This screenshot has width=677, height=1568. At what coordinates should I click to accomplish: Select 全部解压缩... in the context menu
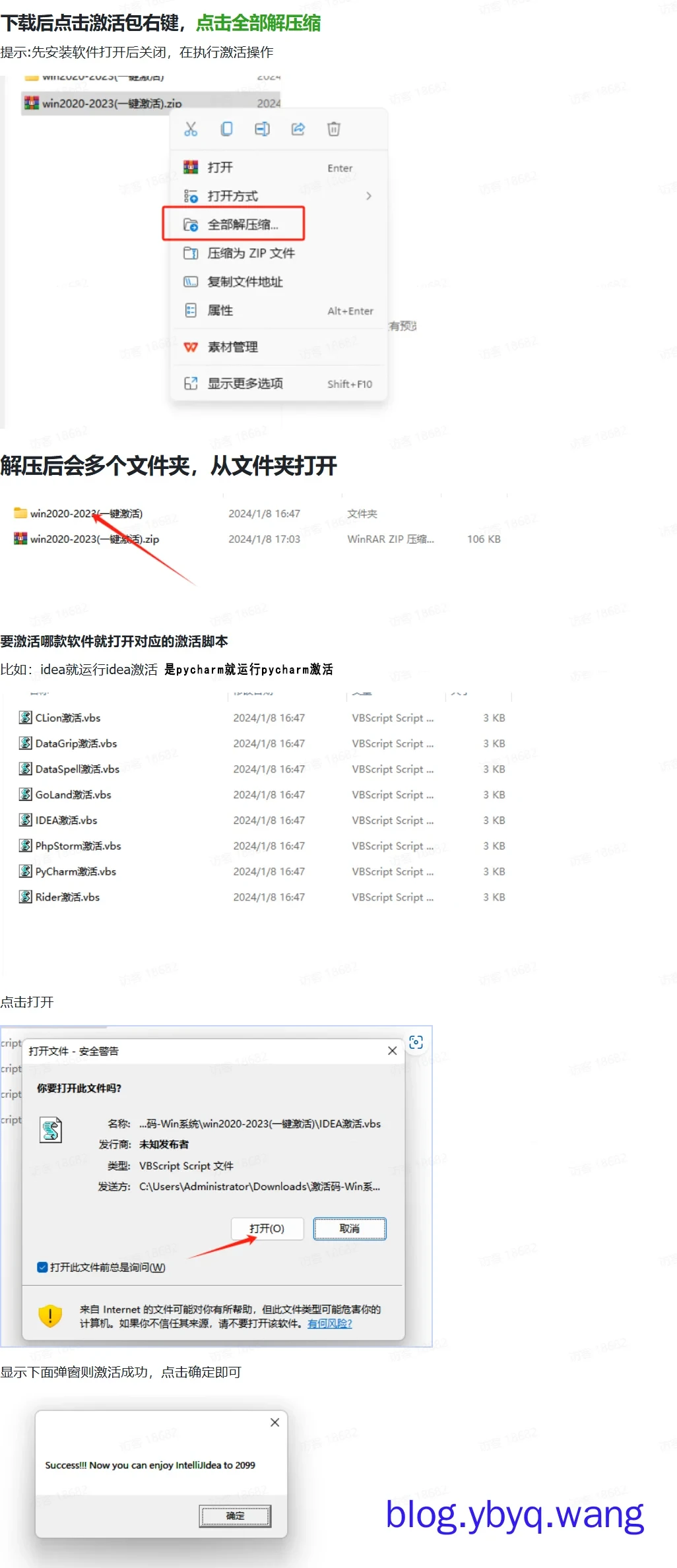point(234,224)
